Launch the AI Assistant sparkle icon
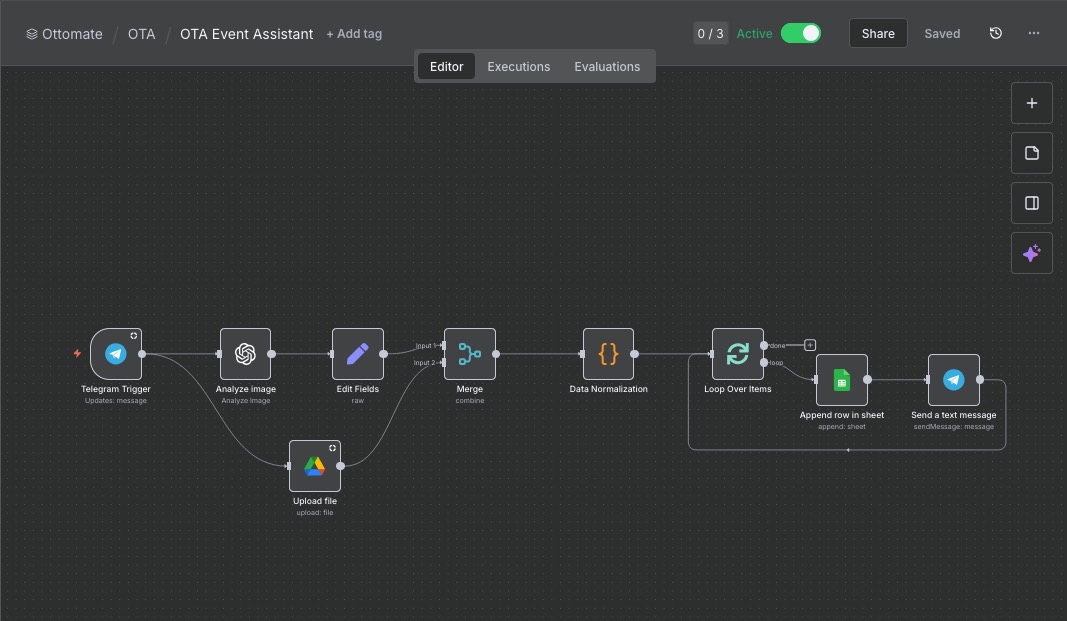1067x621 pixels. 1031,252
